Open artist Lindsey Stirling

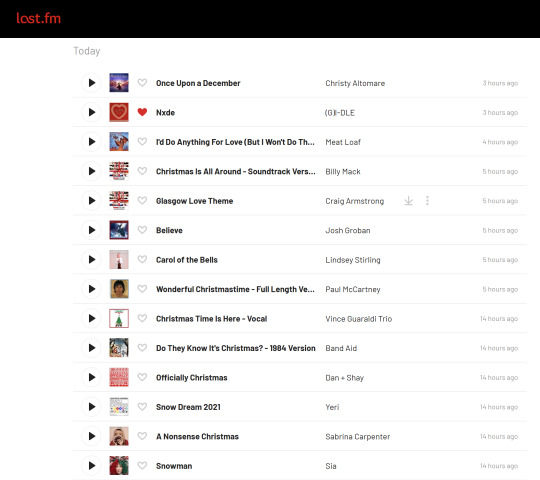pos(353,260)
